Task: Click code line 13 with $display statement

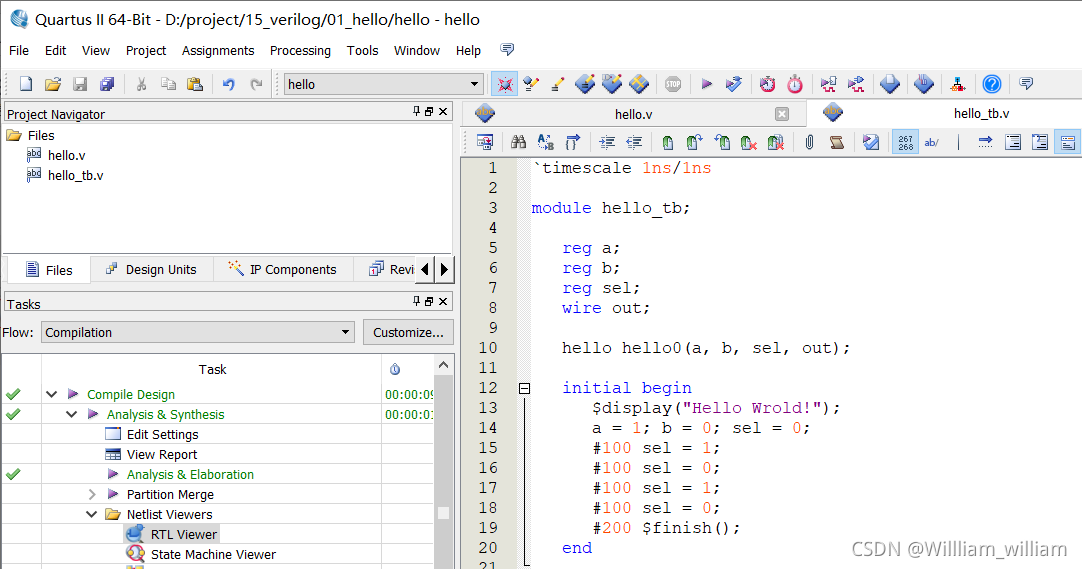Action: (716, 408)
